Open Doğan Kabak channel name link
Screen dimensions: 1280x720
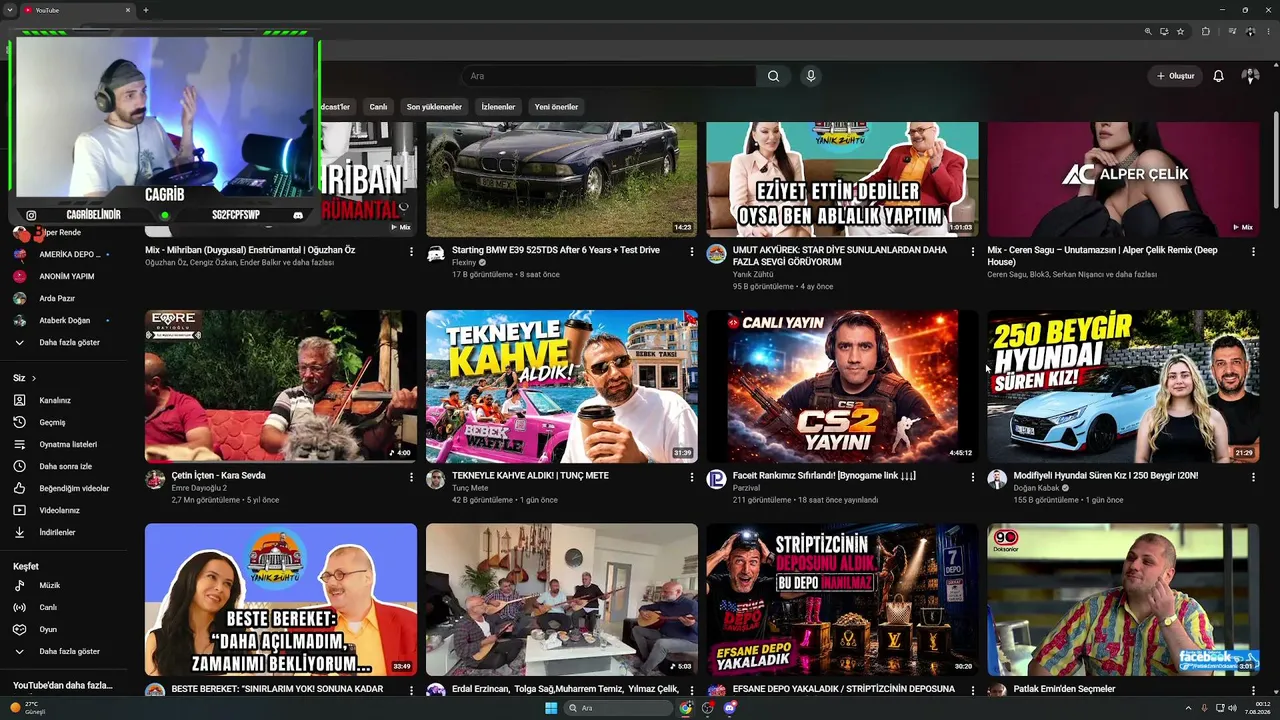point(1036,488)
